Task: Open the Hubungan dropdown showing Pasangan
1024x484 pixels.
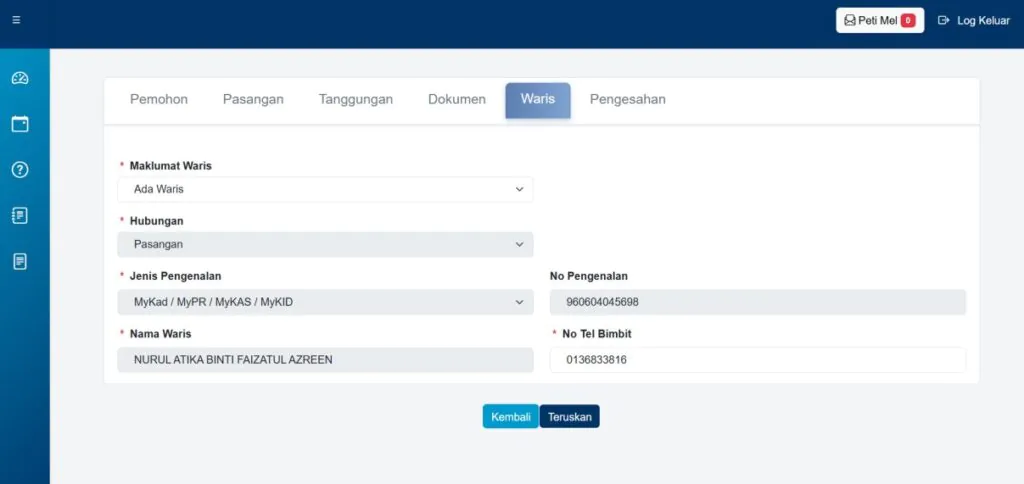Action: [x=325, y=244]
